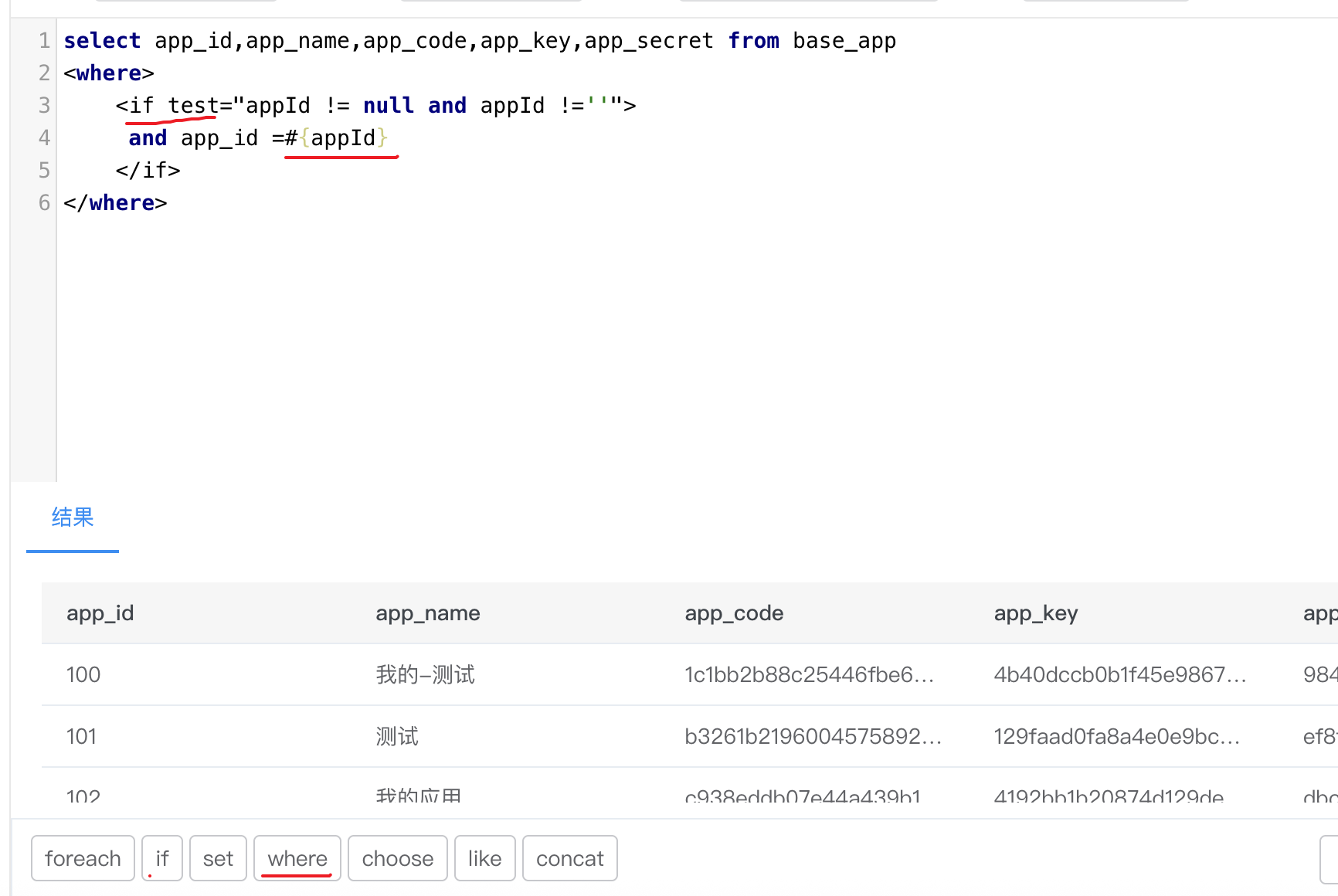
Task: Select the row with app_id 101
Action: 82,737
